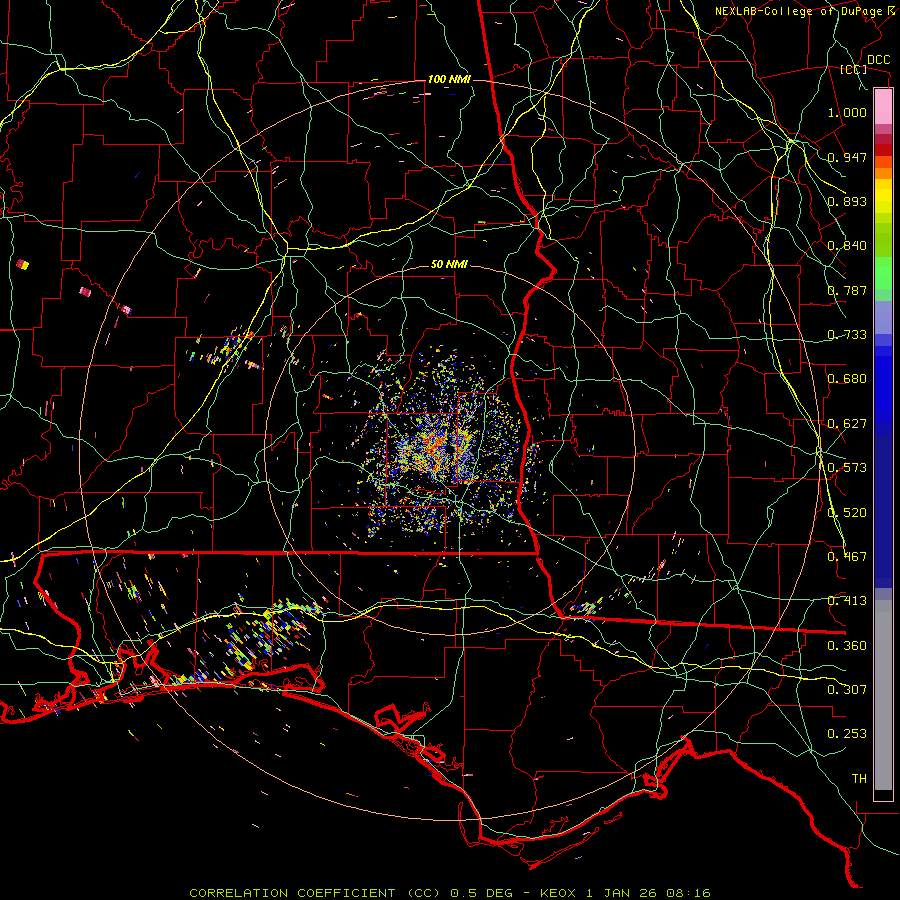
Task: Click the 0.467 scale value
Action: click(847, 557)
